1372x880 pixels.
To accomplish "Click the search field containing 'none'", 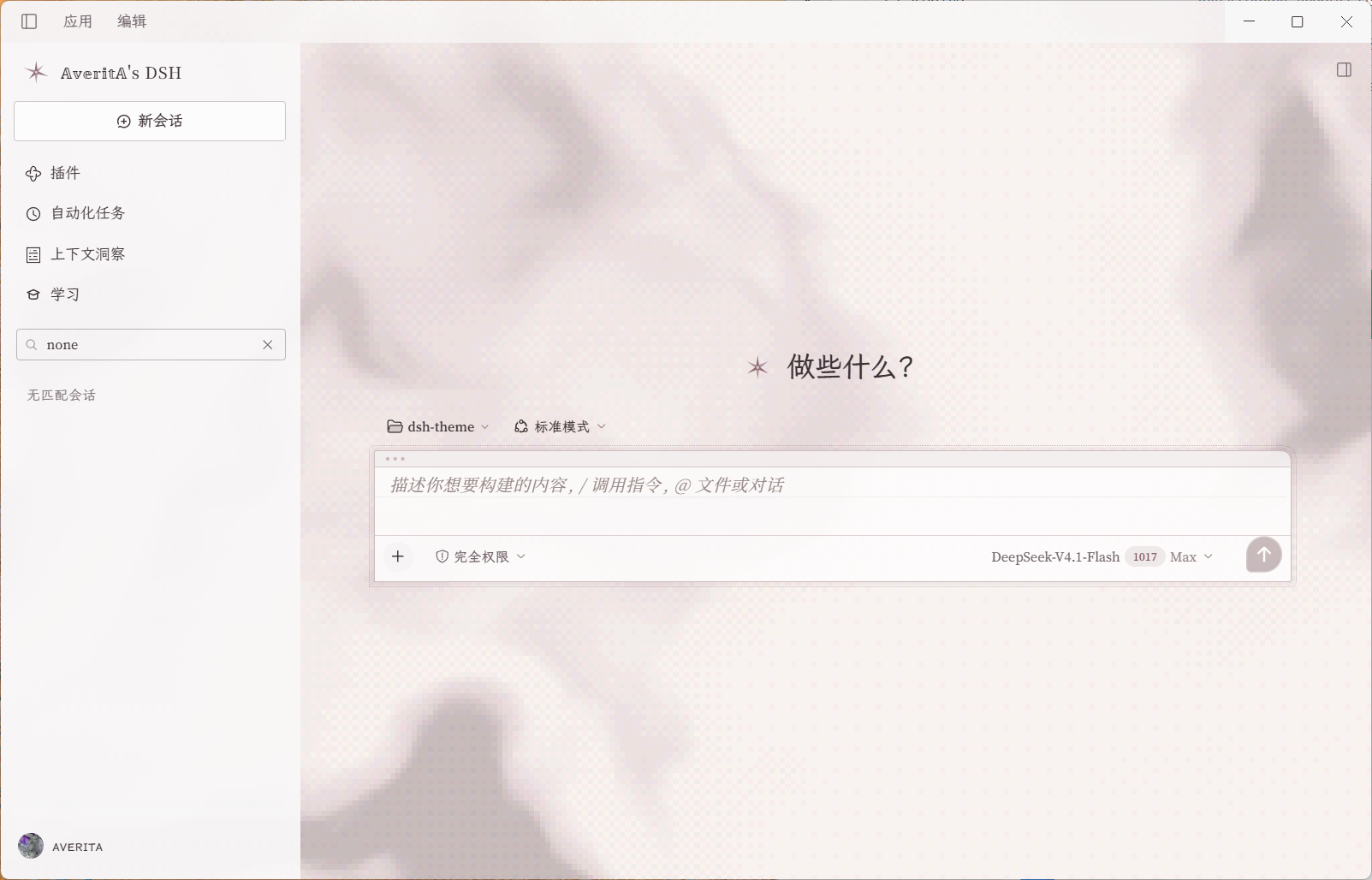I will pos(151,344).
